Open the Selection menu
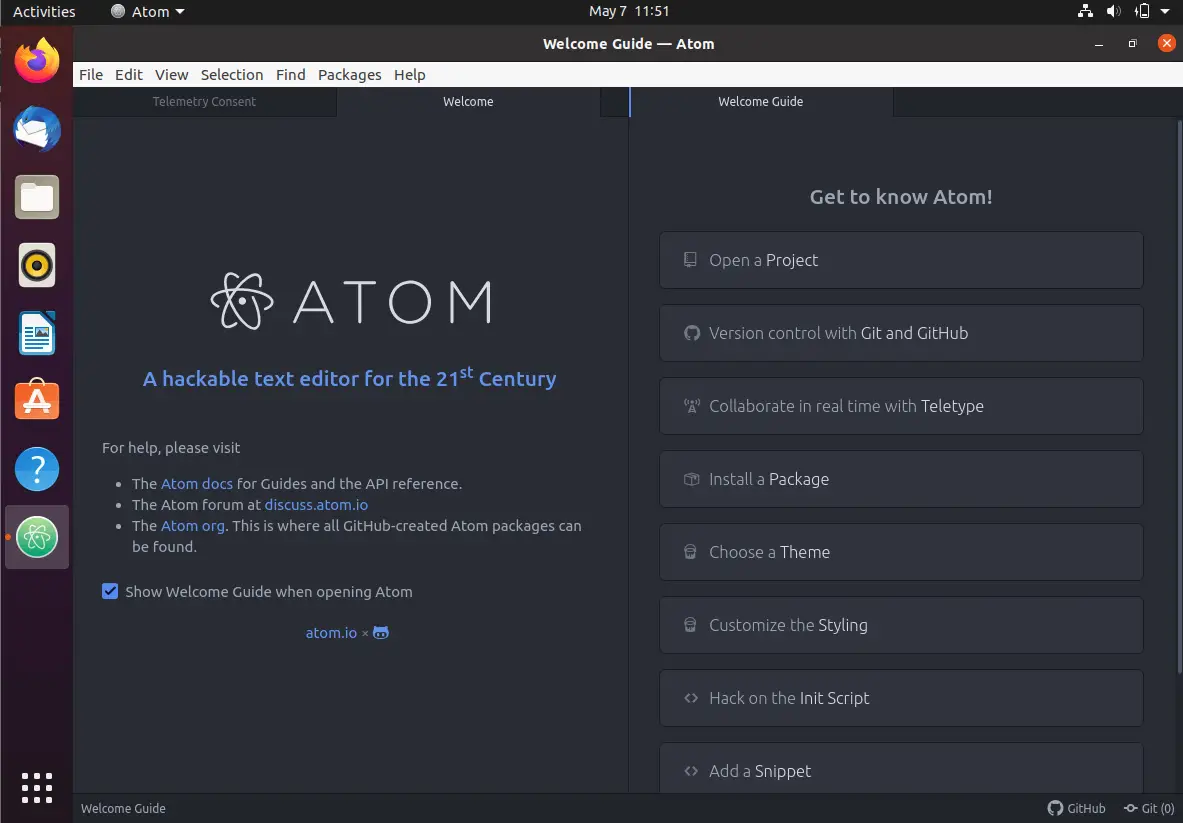 click(232, 75)
